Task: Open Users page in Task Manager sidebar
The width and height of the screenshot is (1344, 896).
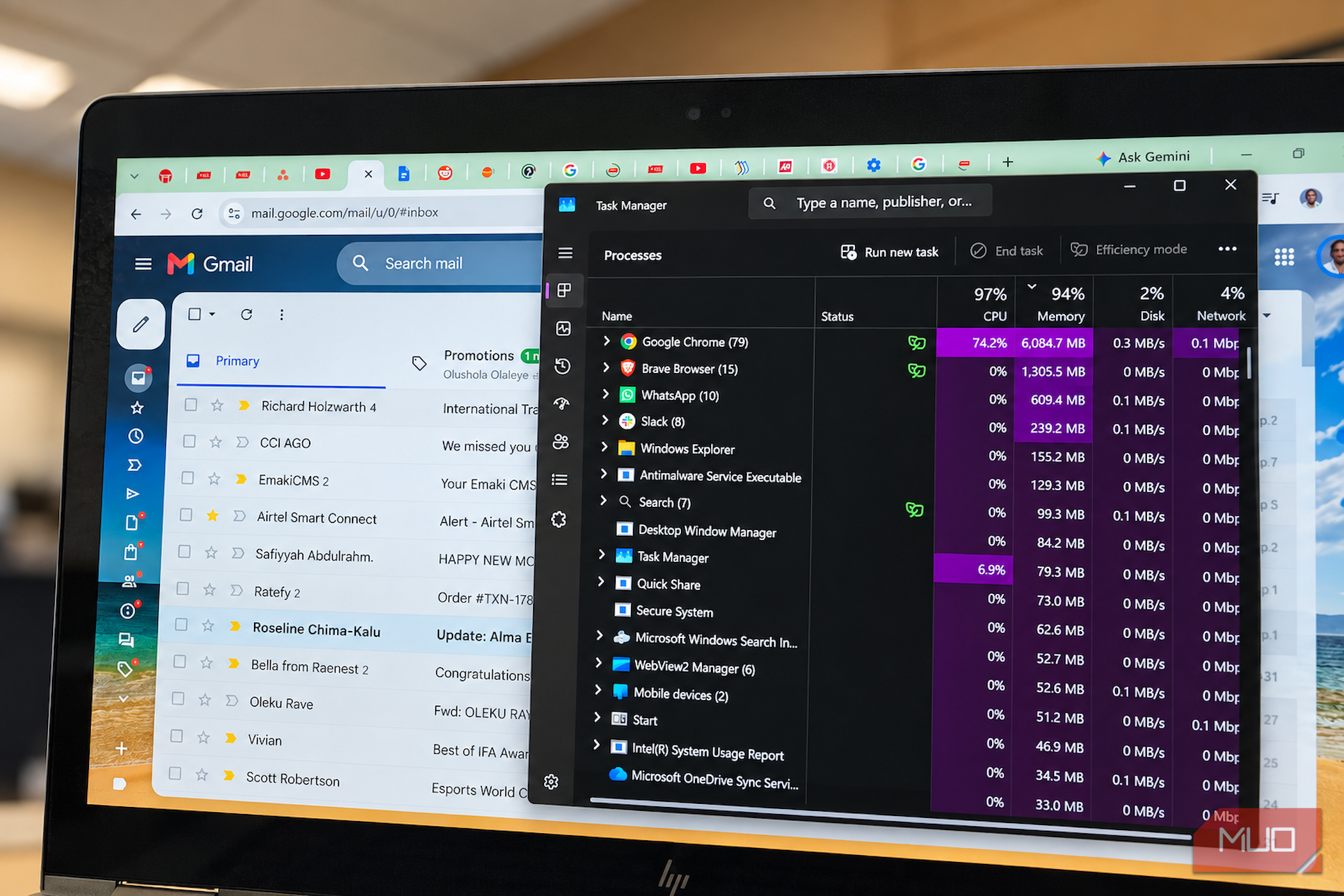Action: point(561,442)
